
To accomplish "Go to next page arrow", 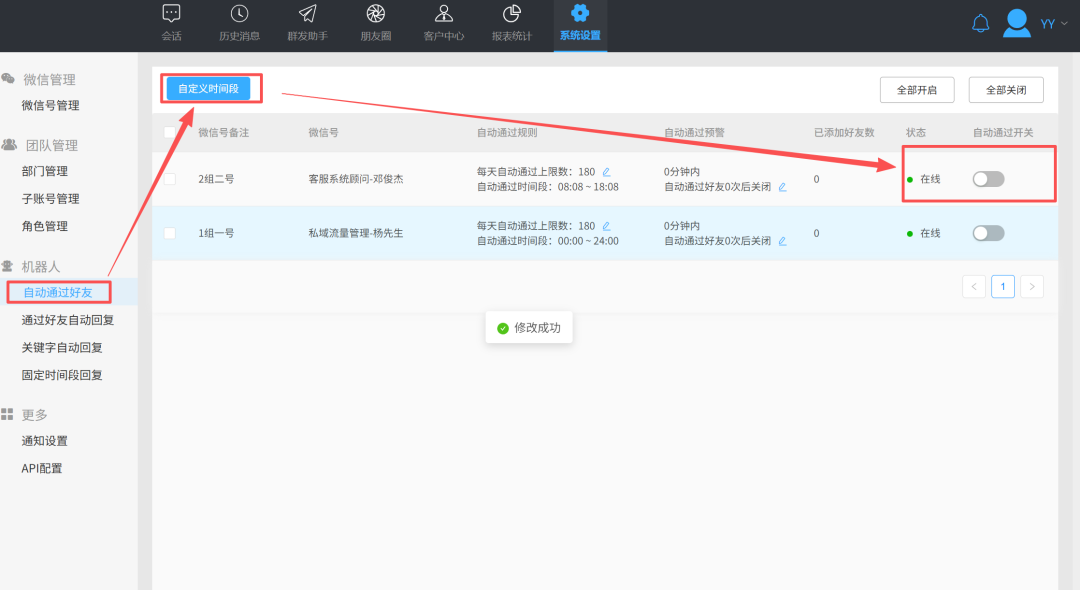I will (1032, 286).
